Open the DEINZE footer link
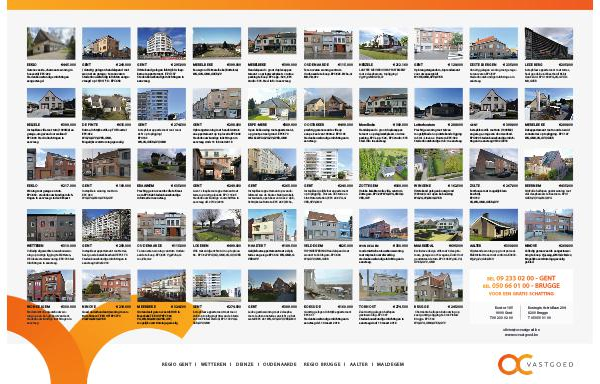600x384 pixels. [x=245, y=364]
